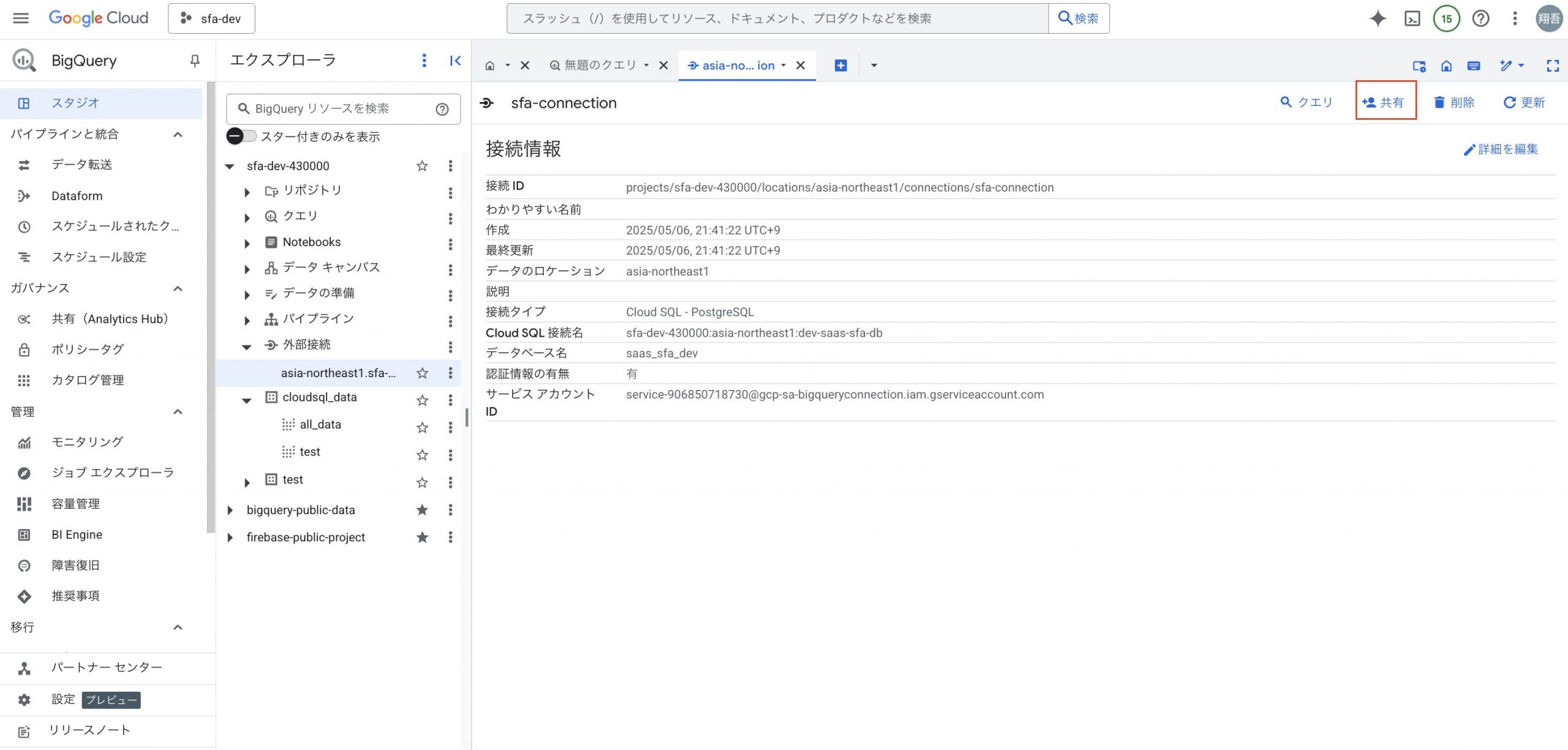Screen dimensions: 1568x750
Task: Expand the クエリ tree node
Action: point(247,218)
